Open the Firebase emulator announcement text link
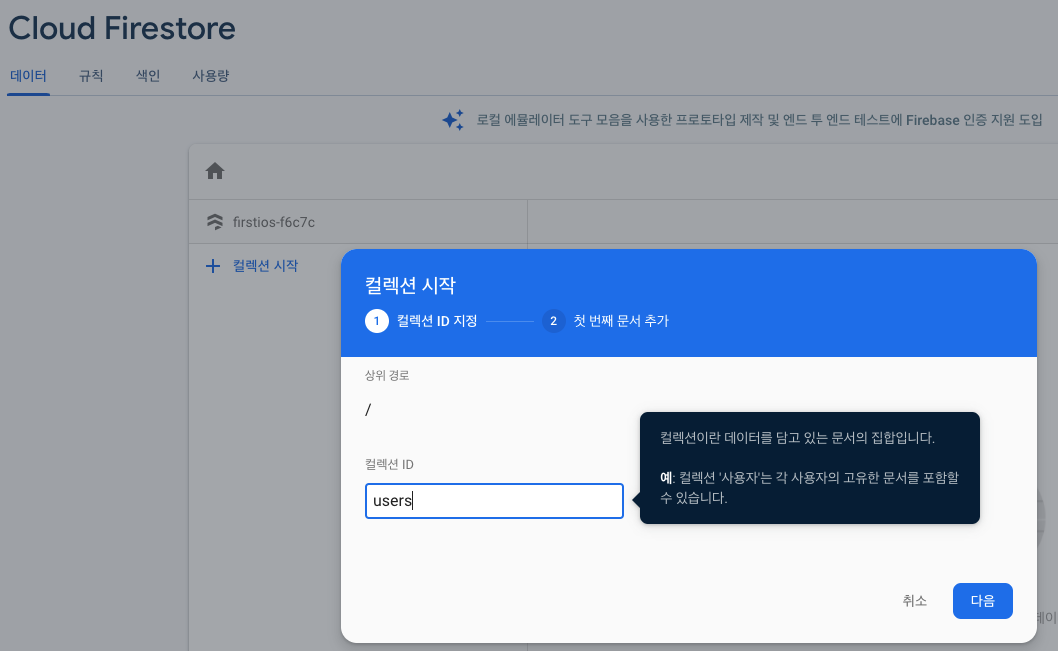Screen dimensions: 1058x651 [x=759, y=120]
